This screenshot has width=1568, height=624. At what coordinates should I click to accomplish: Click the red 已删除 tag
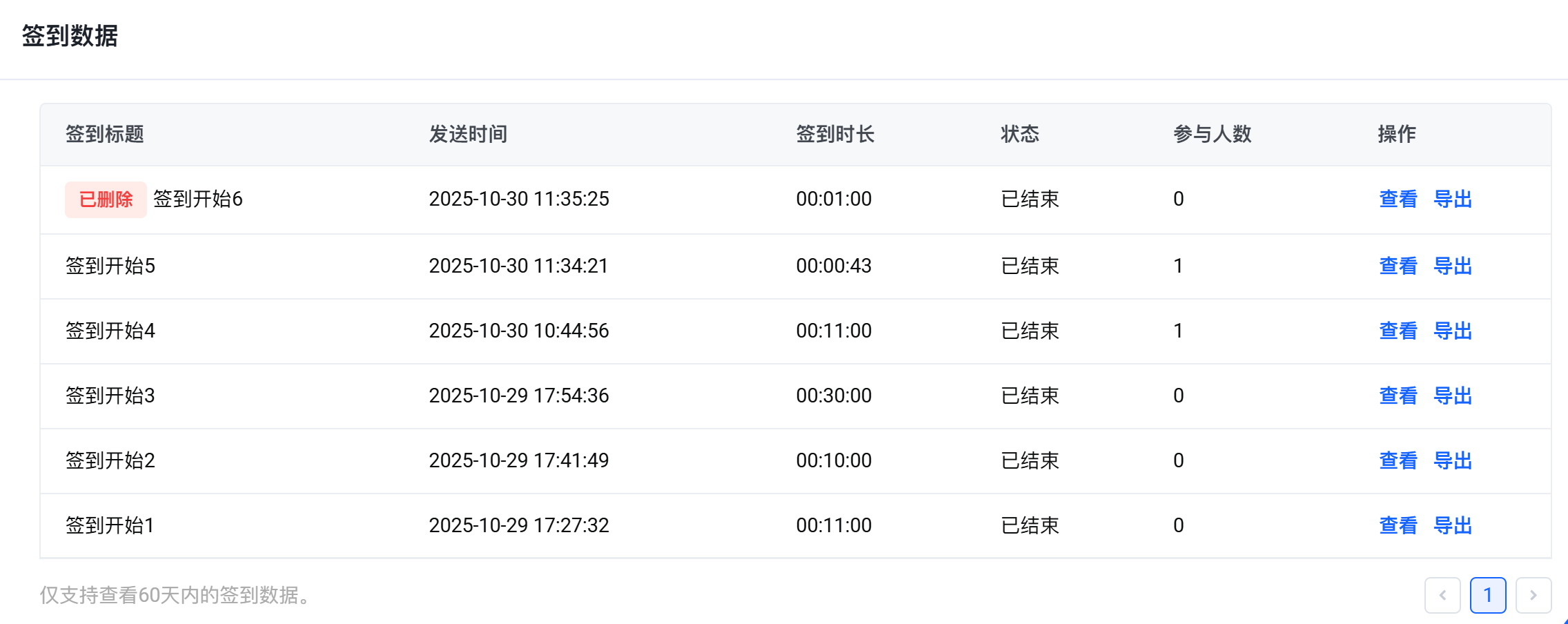(106, 199)
